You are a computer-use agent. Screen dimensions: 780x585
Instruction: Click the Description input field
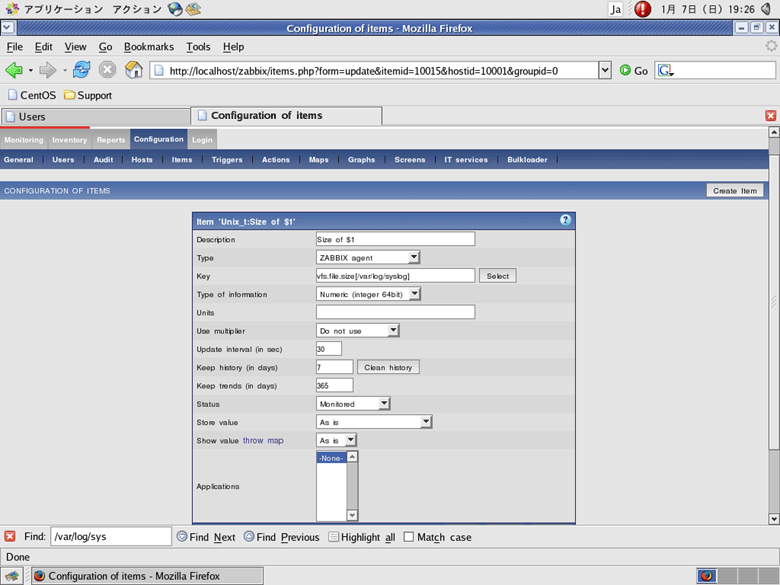click(x=395, y=240)
